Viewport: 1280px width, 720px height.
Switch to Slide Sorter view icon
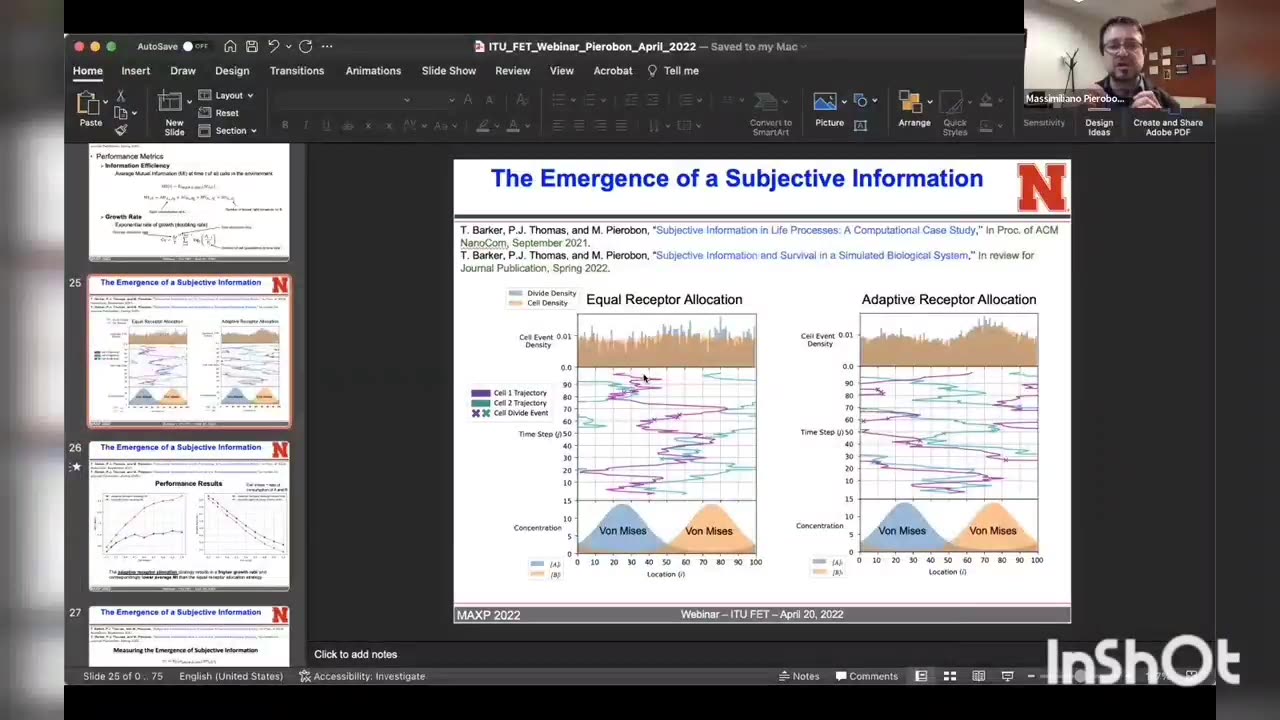point(950,676)
